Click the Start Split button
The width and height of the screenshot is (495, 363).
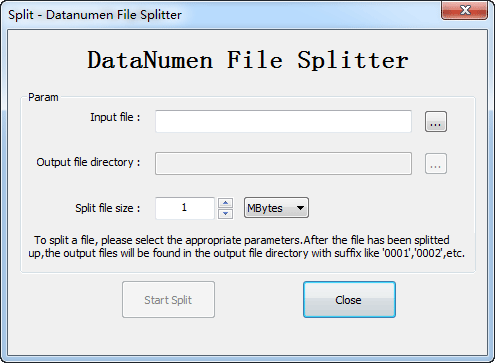click(x=168, y=300)
